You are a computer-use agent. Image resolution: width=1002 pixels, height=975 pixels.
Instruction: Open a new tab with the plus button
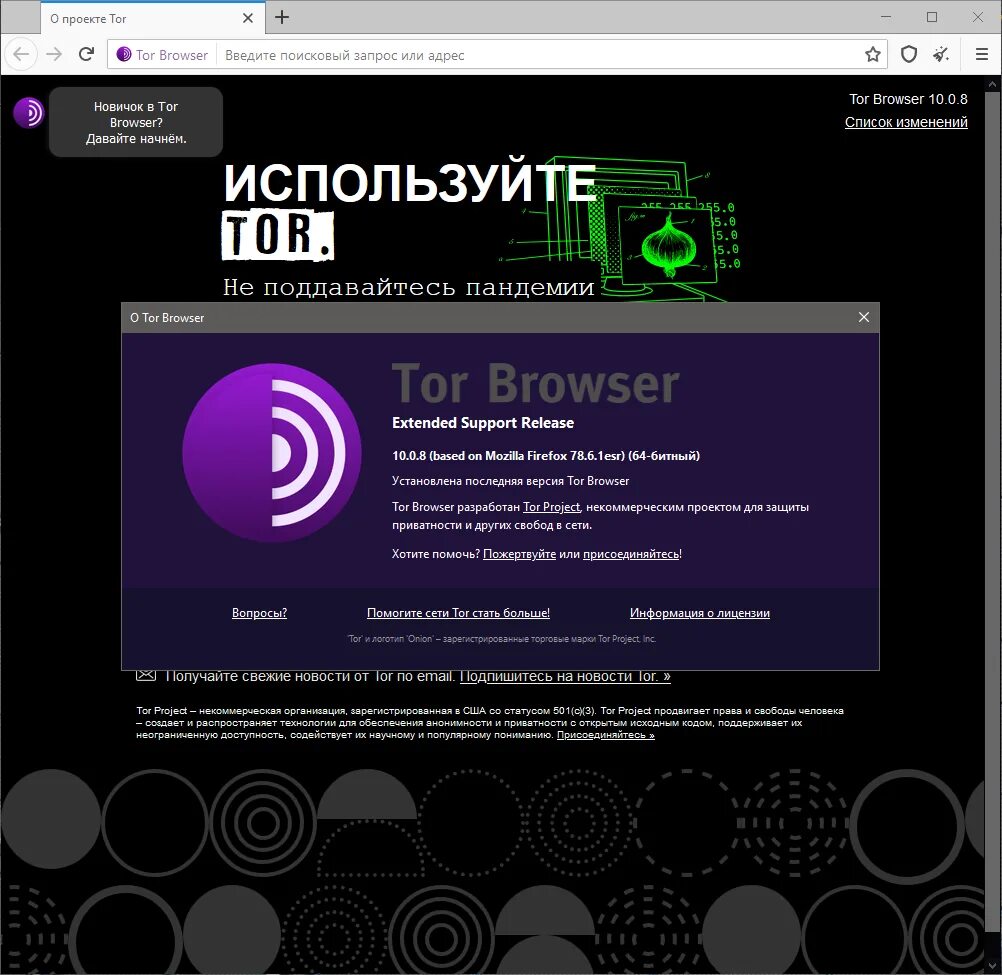pyautogui.click(x=282, y=17)
